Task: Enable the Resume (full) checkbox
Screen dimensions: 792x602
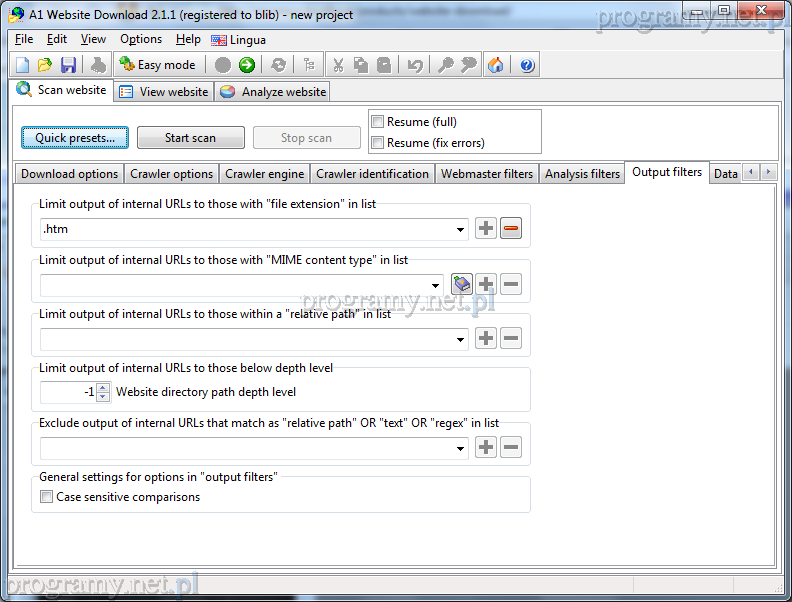Action: point(378,122)
